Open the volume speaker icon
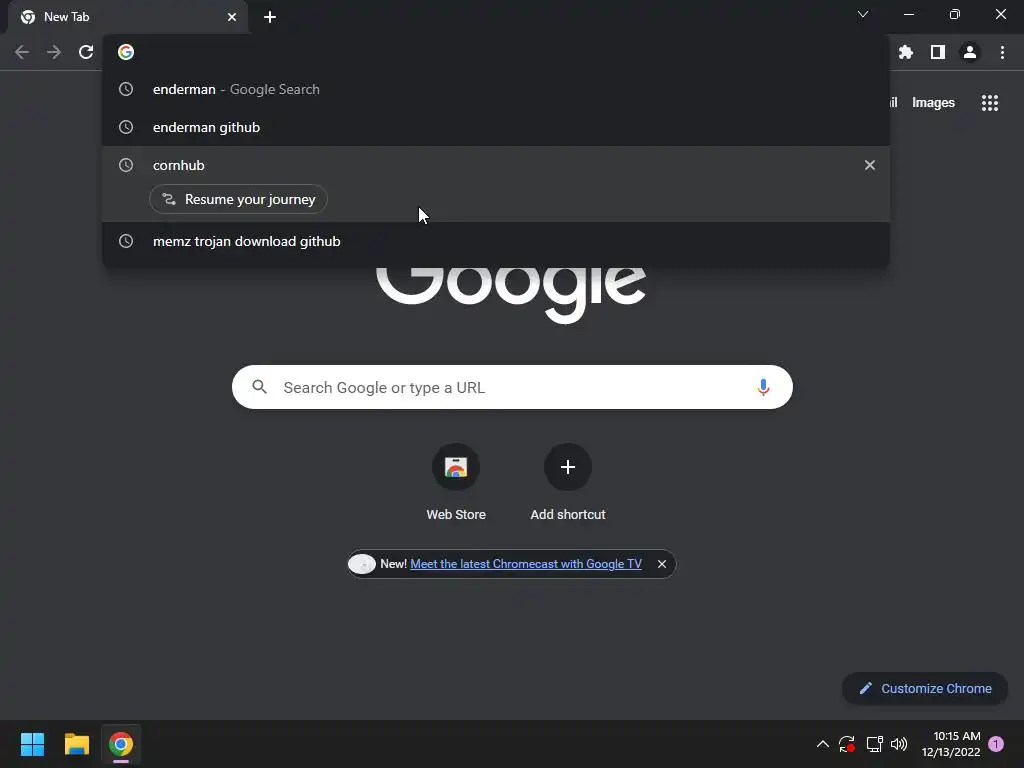This screenshot has height=768, width=1024. (899, 744)
